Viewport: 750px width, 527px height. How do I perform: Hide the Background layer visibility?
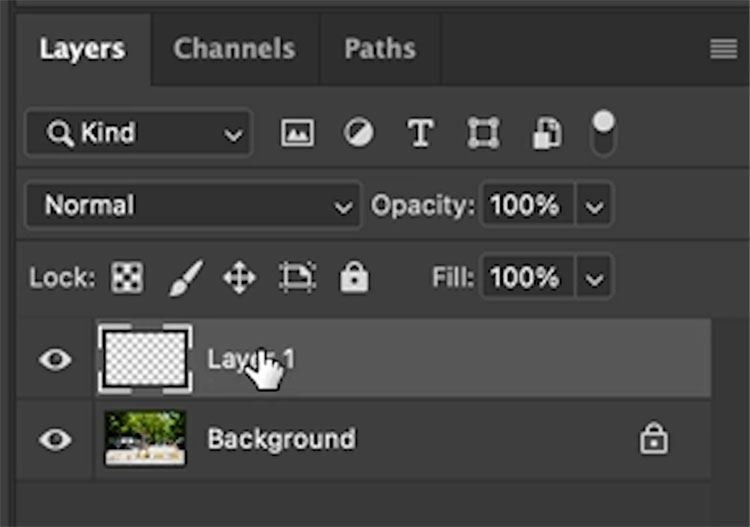point(55,439)
